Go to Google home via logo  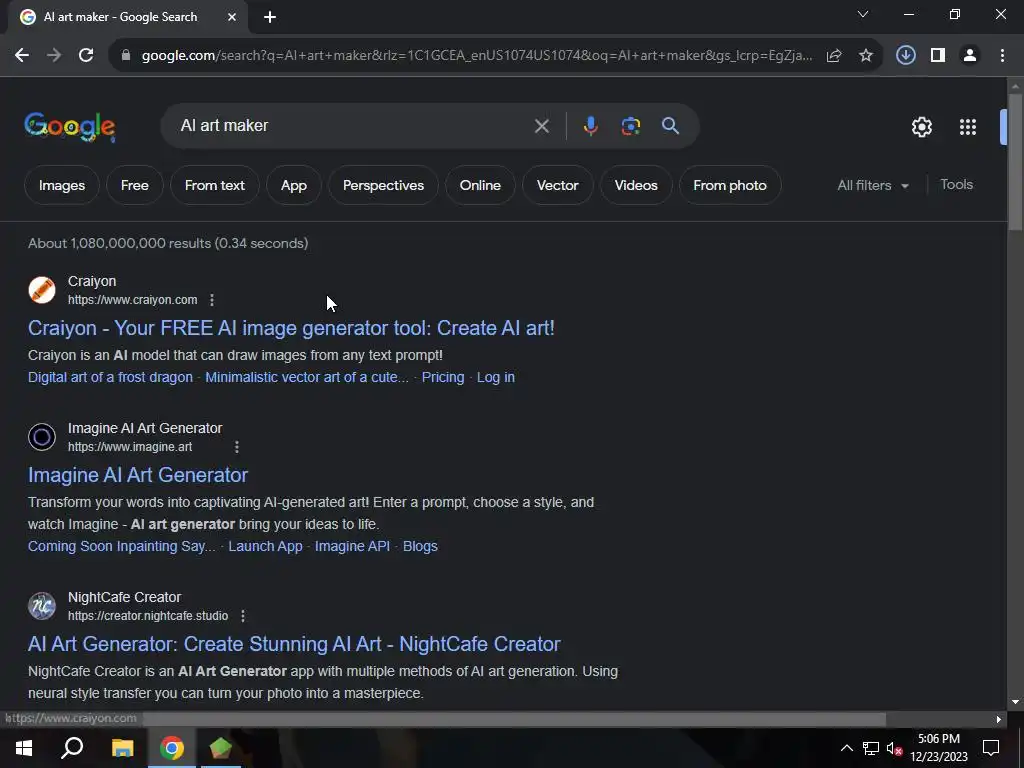70,127
